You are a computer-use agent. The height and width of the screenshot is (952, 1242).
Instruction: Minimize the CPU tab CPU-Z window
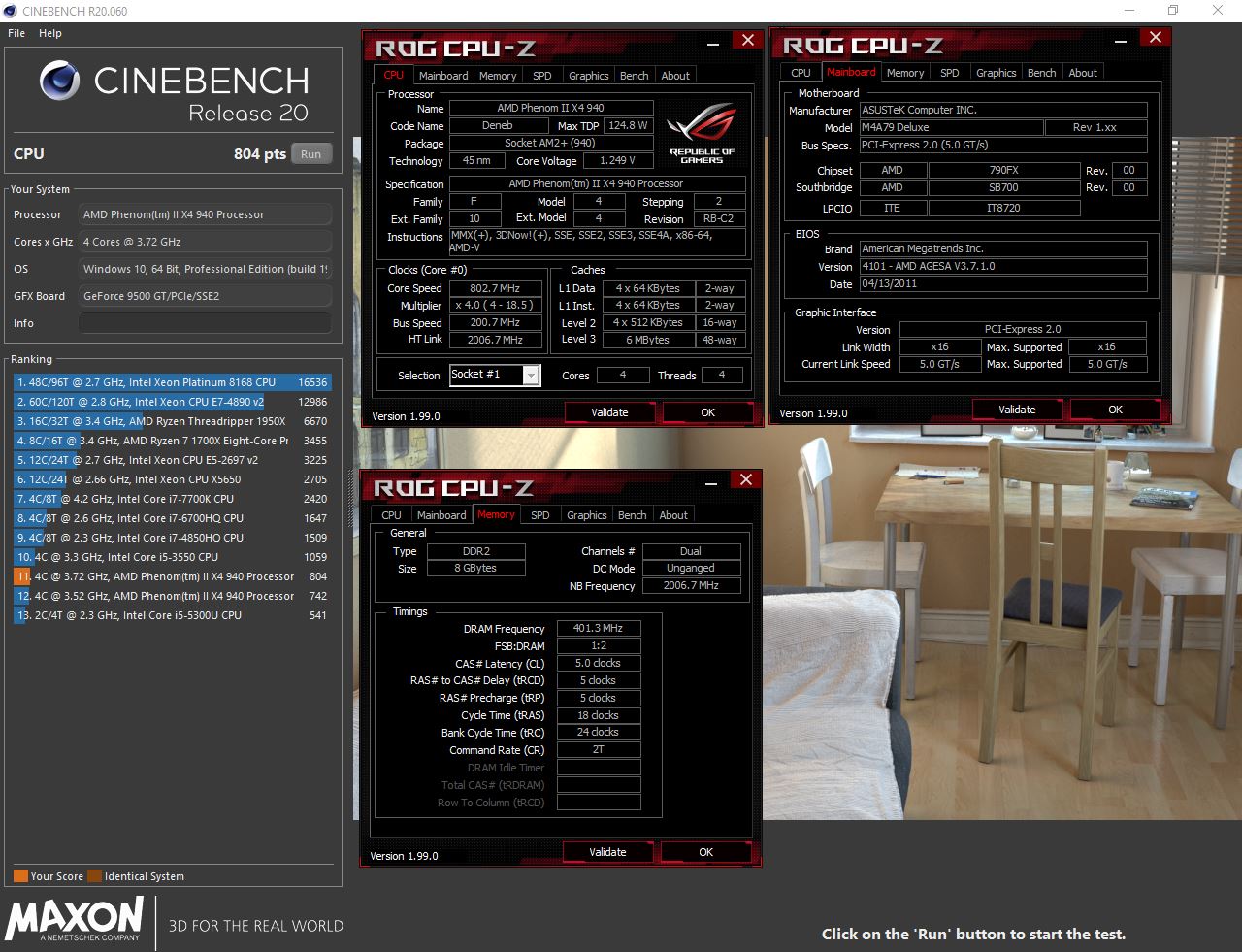point(713,43)
